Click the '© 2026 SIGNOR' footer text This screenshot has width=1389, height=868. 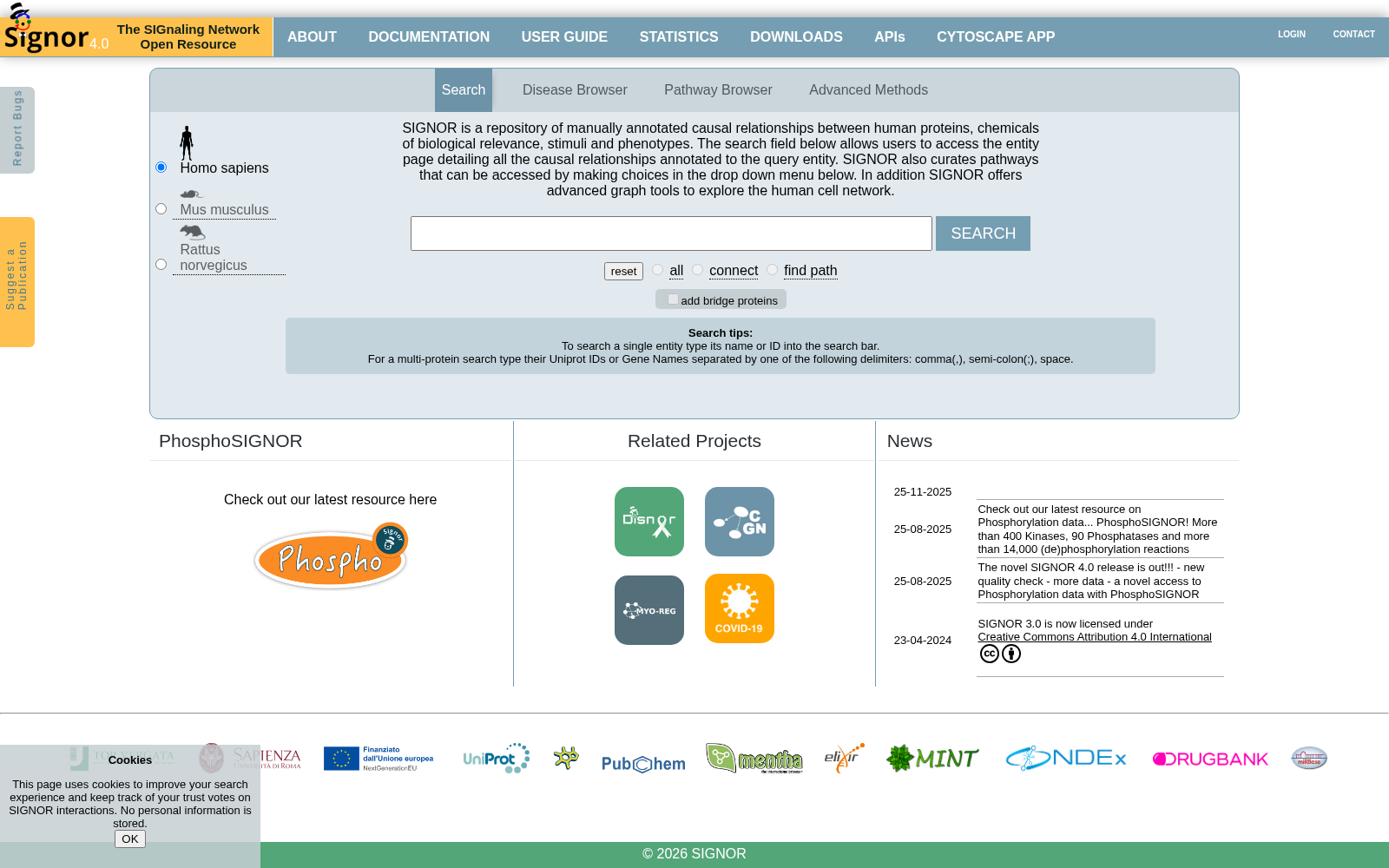point(694,854)
